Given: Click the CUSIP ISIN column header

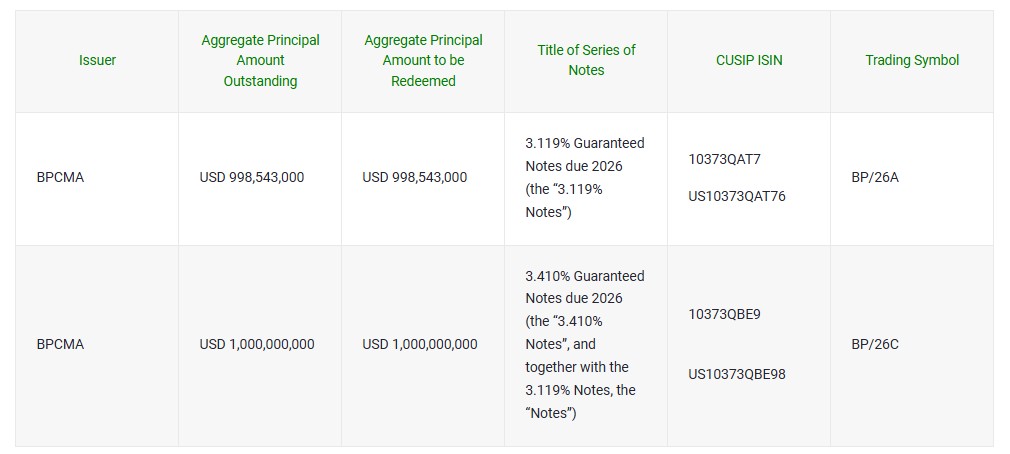Looking at the screenshot, I should pos(749,60).
